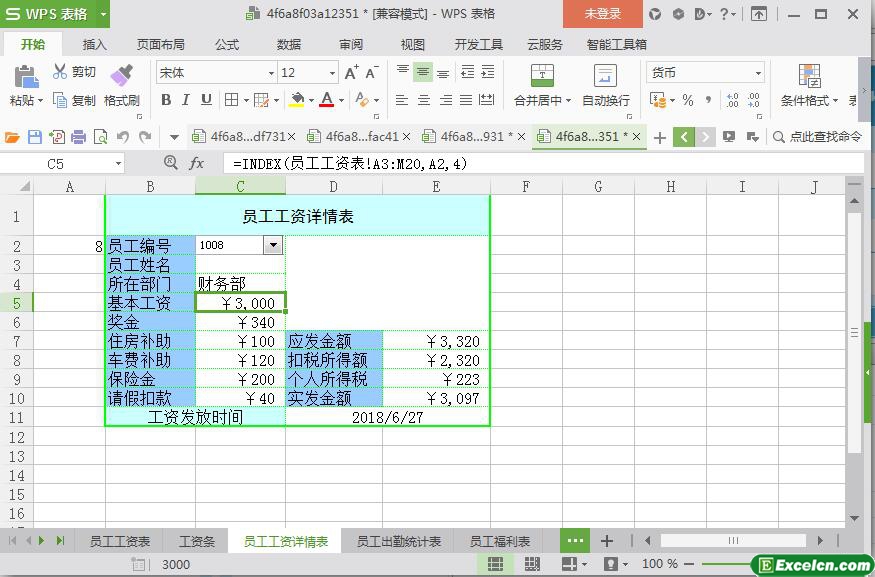Image resolution: width=875 pixels, height=577 pixels.
Task: Toggle Underline formatting
Action: point(206,100)
